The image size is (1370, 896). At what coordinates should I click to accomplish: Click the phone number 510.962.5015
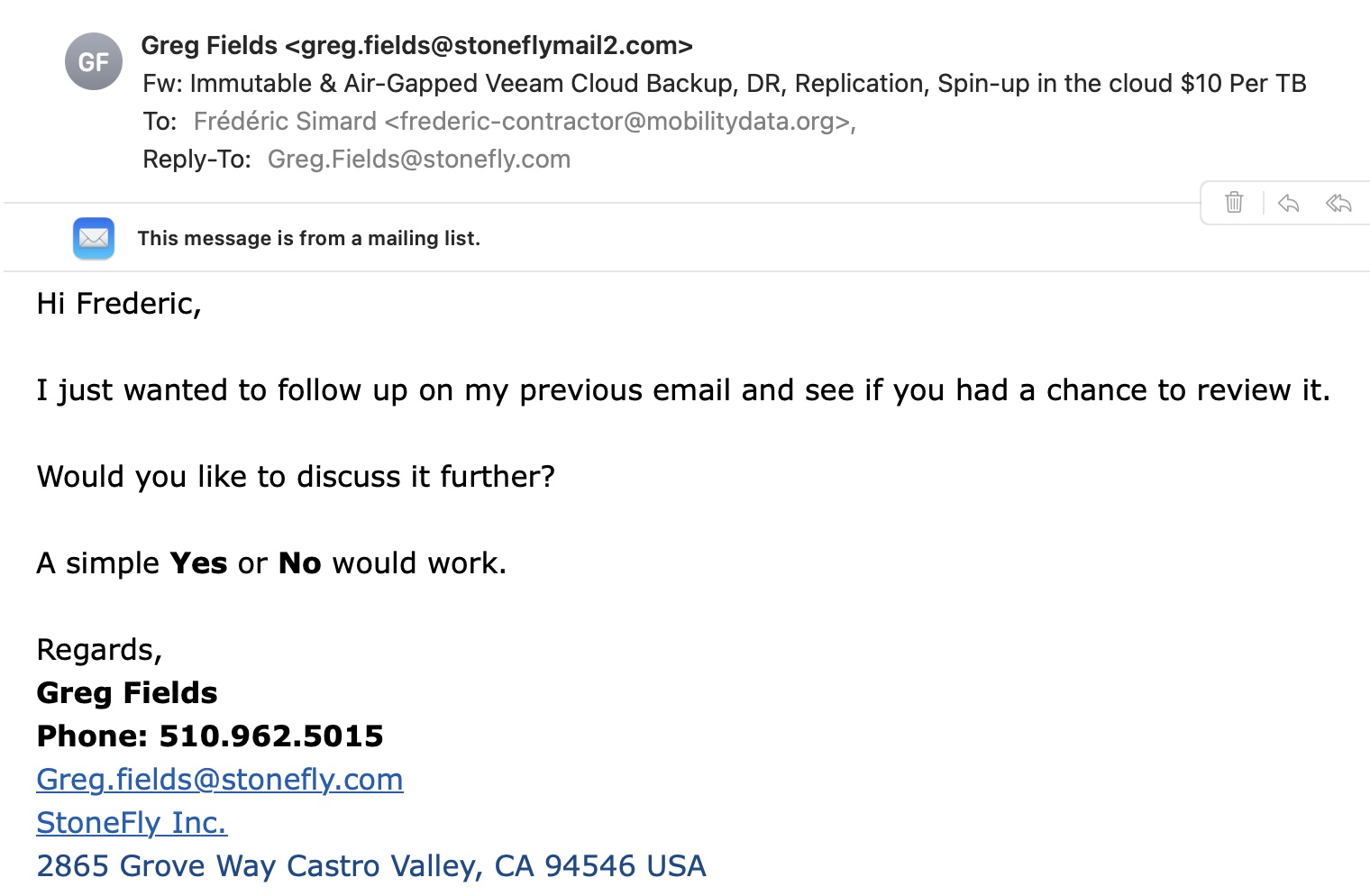271,736
